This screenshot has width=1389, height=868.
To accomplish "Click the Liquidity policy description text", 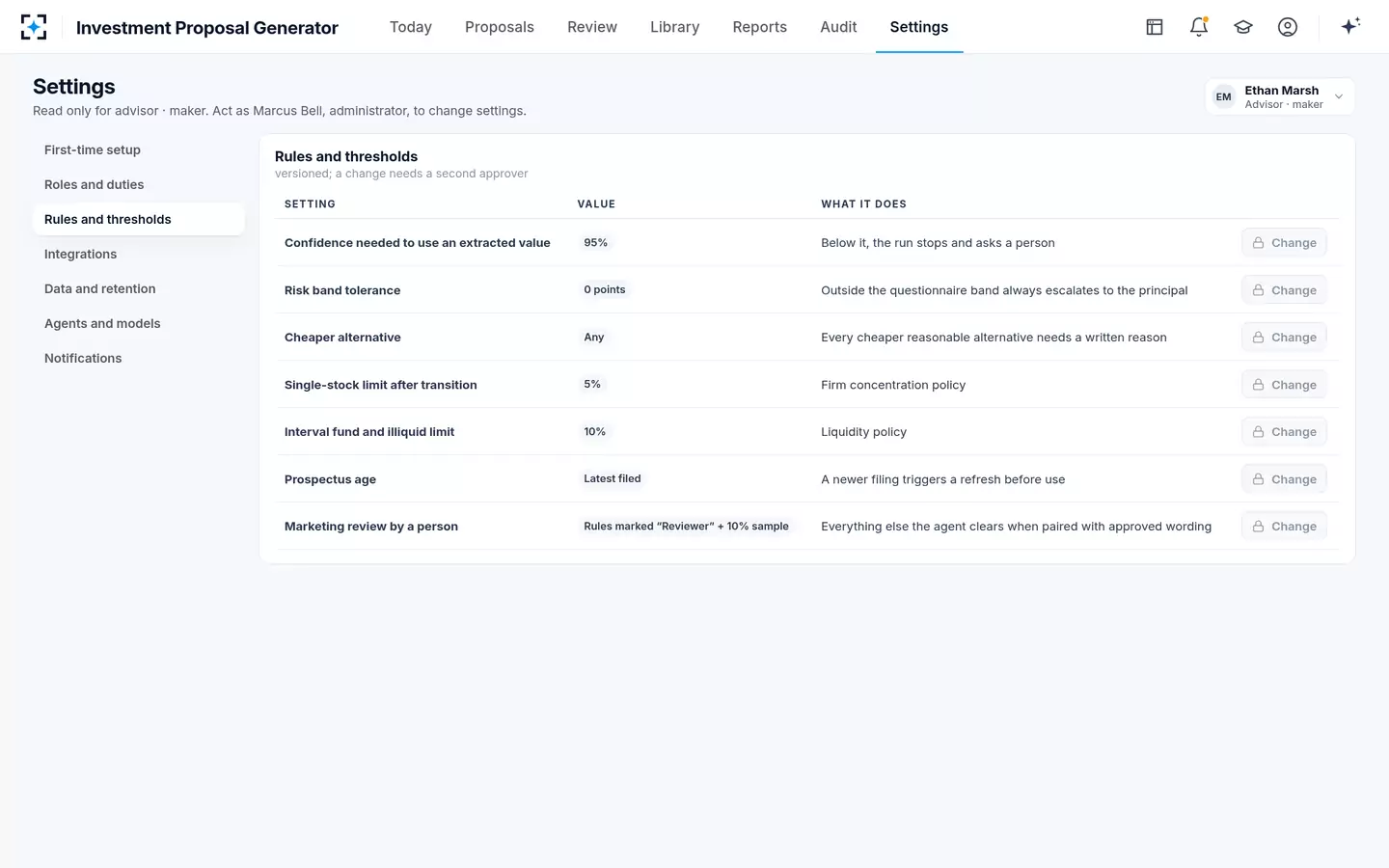I will tap(864, 432).
